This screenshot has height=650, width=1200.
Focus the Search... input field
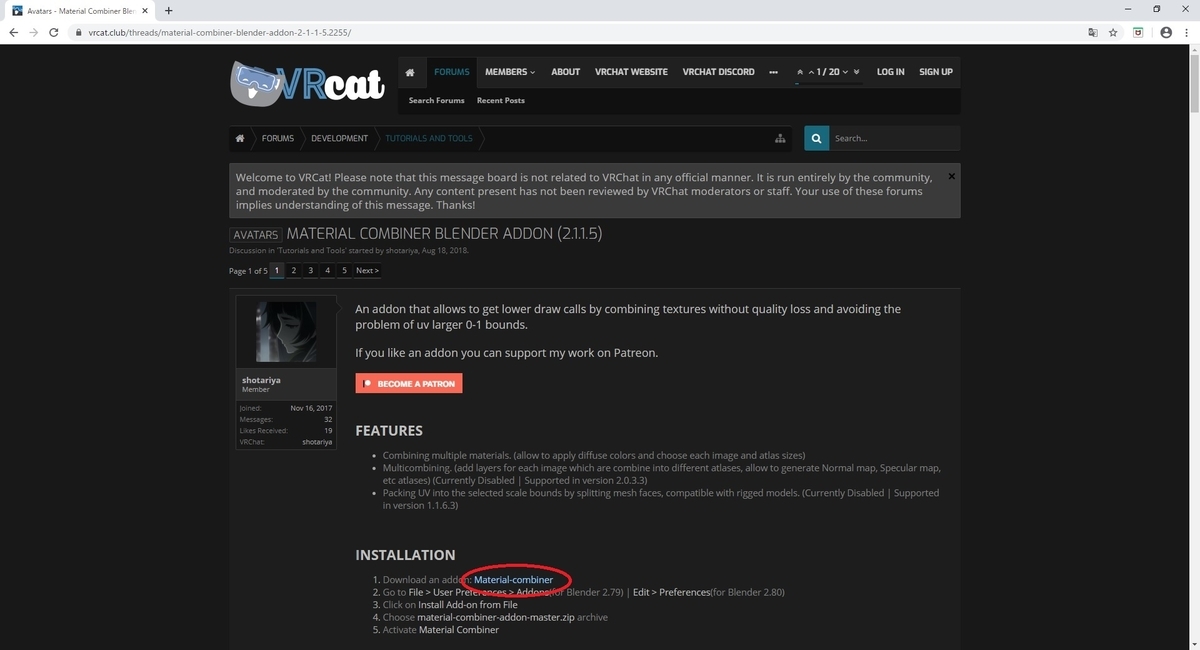[x=894, y=138]
